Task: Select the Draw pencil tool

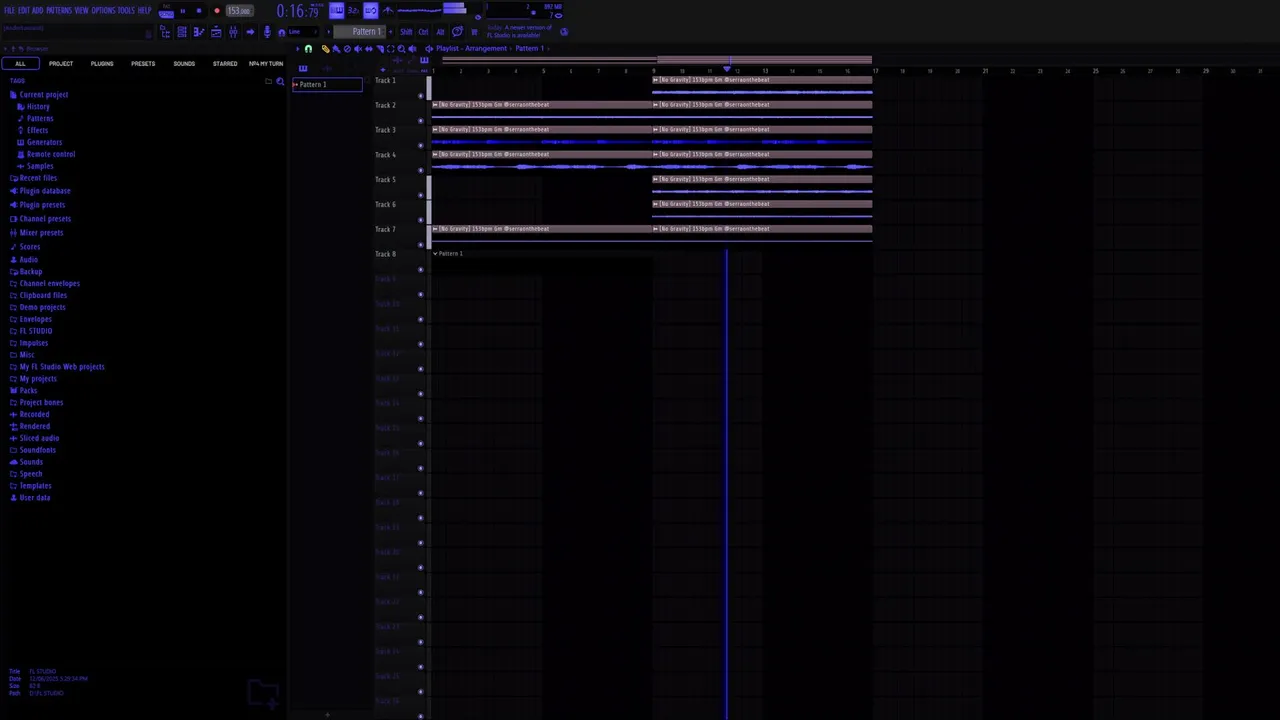Action: [x=325, y=48]
